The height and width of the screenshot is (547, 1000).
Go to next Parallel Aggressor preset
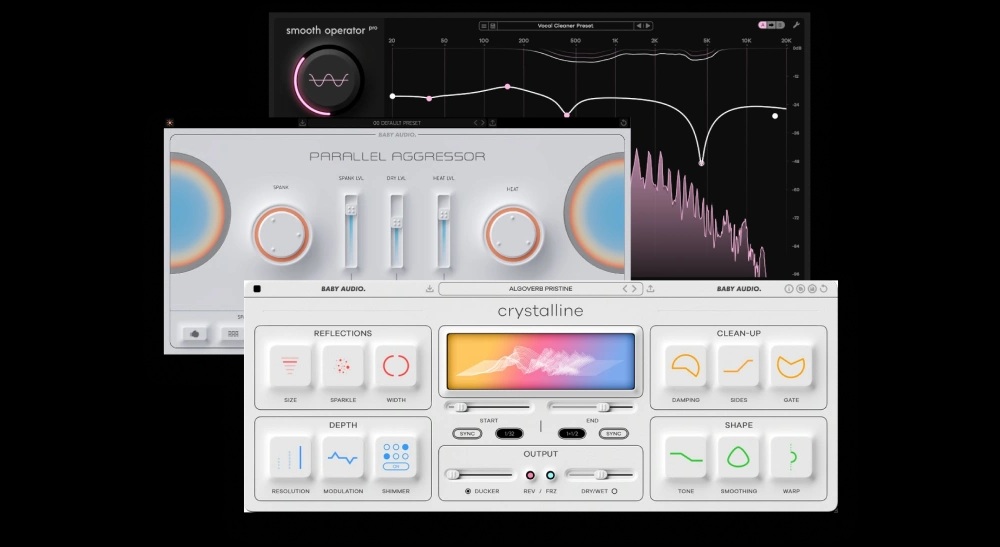tap(483, 123)
